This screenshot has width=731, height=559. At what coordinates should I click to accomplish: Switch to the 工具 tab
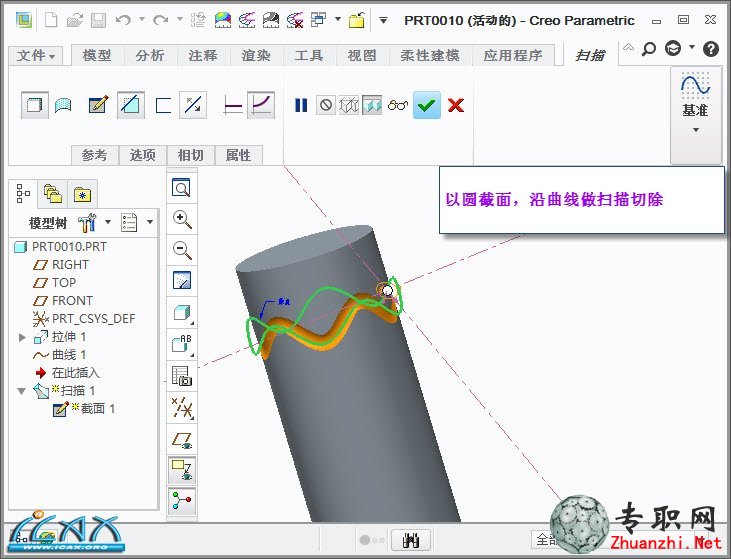309,55
